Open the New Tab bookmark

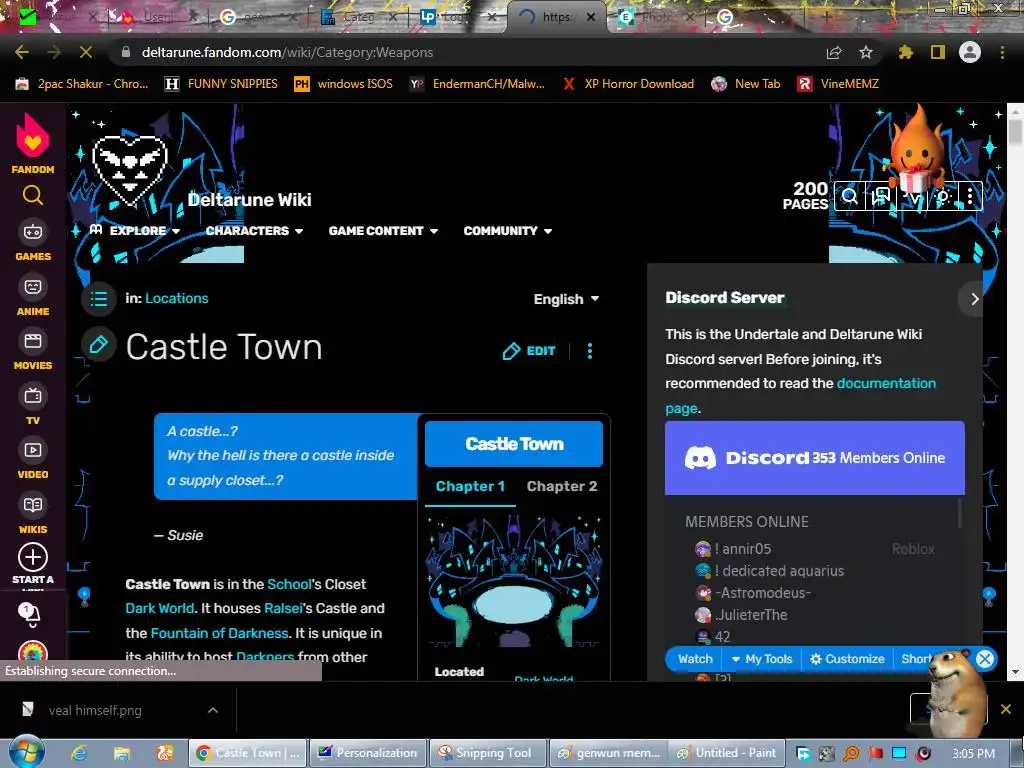[x=746, y=84]
